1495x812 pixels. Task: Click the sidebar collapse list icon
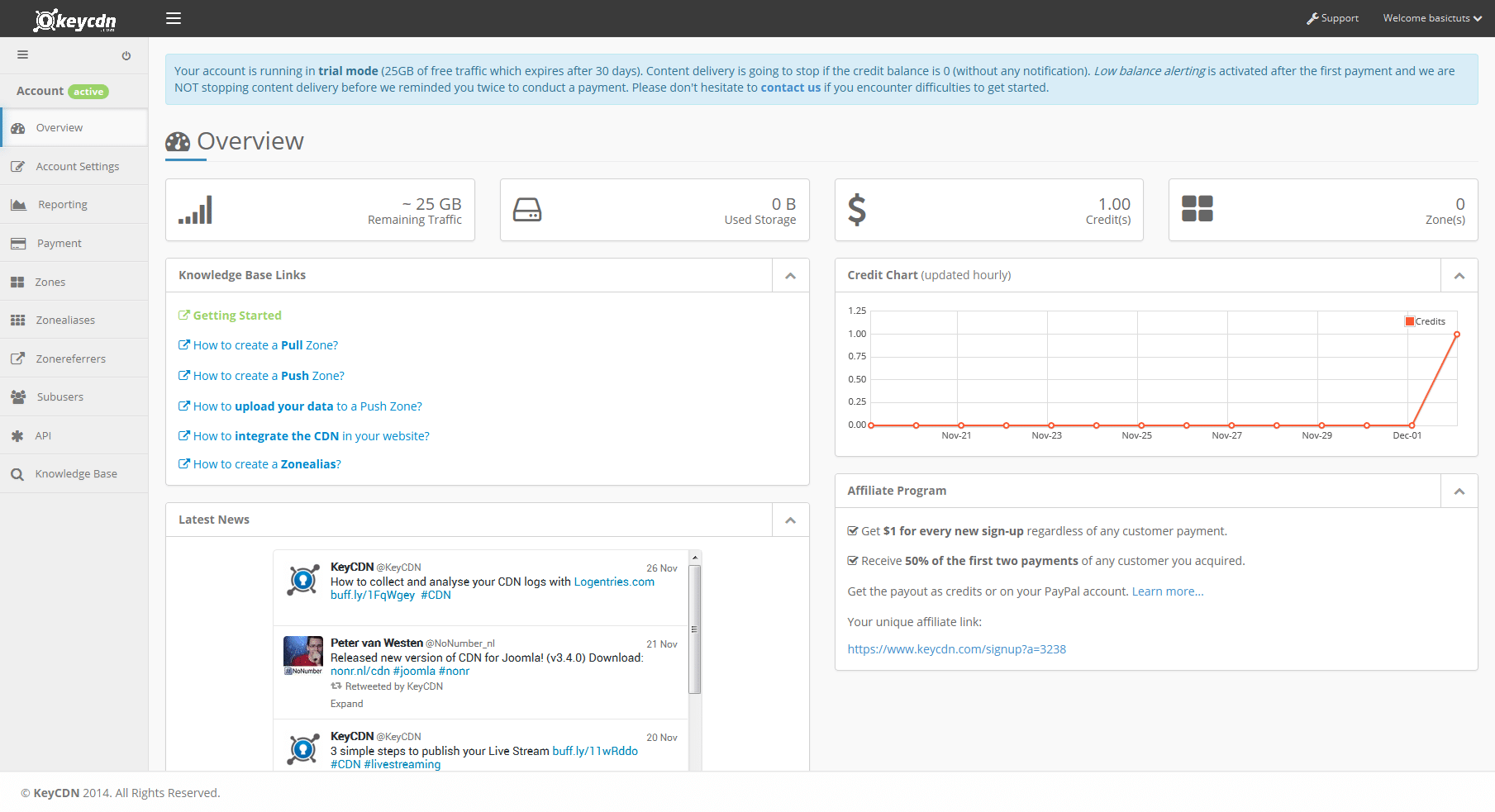point(23,55)
